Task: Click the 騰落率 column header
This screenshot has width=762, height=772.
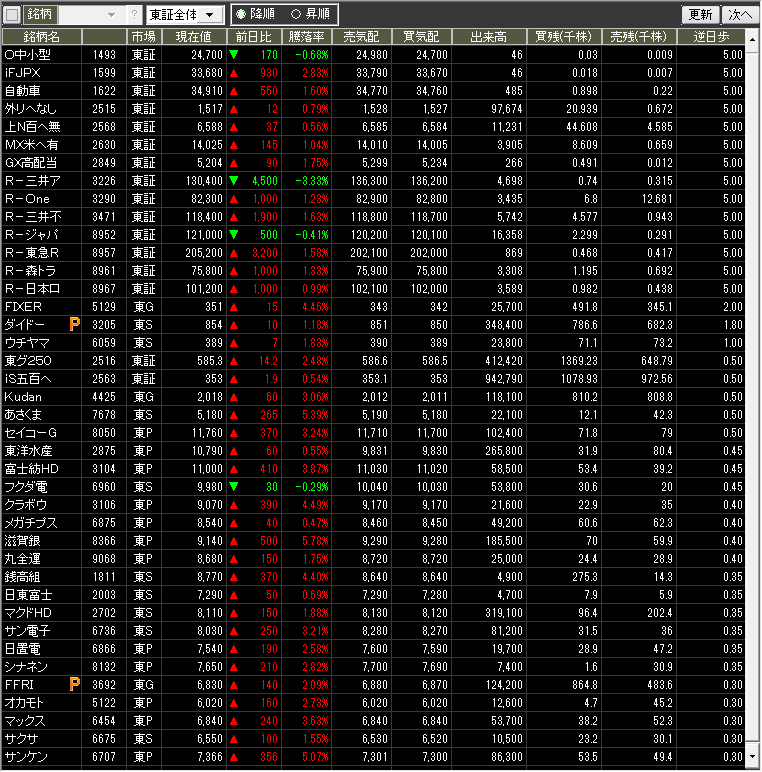Action: [306, 37]
